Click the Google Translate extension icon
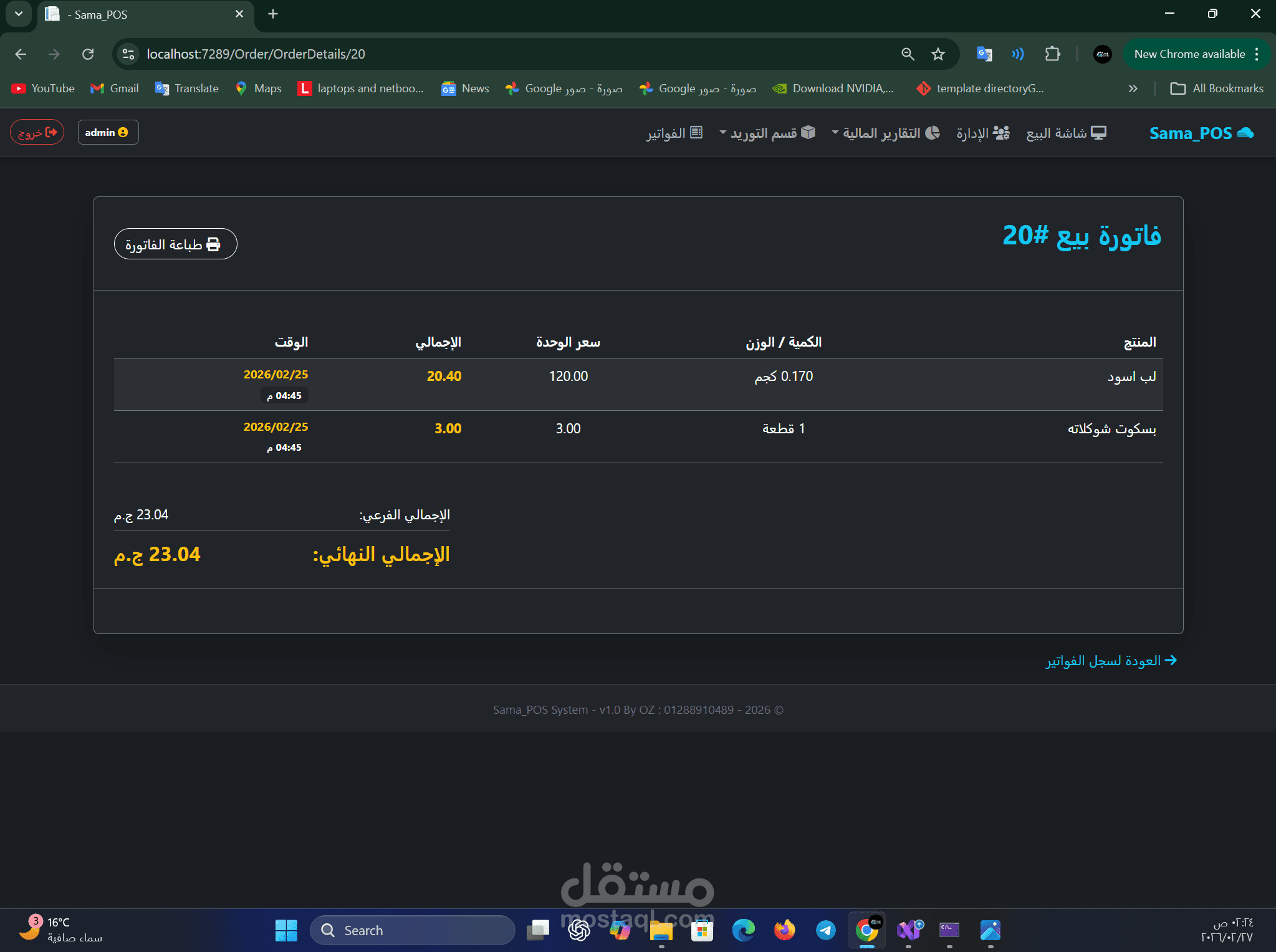Image resolution: width=1276 pixels, height=952 pixels. click(984, 54)
